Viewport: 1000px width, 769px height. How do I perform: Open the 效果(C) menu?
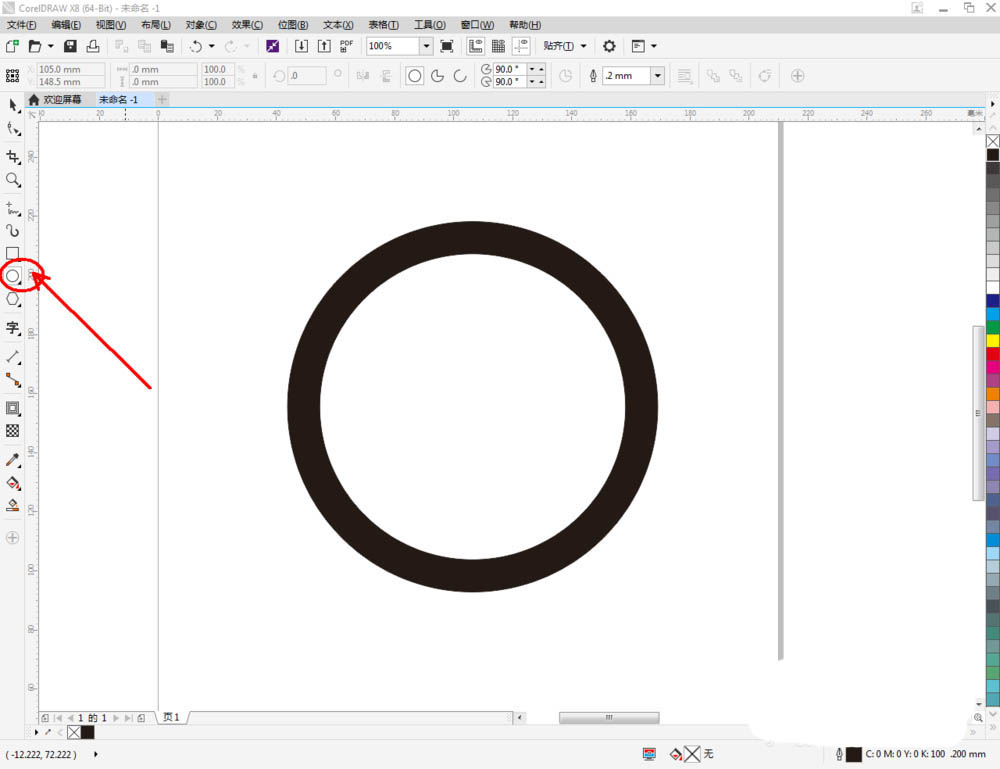coord(247,24)
